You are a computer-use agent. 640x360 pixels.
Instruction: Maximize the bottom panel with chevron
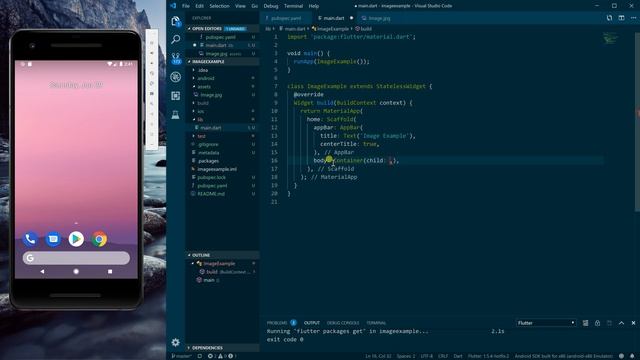(x=621, y=323)
